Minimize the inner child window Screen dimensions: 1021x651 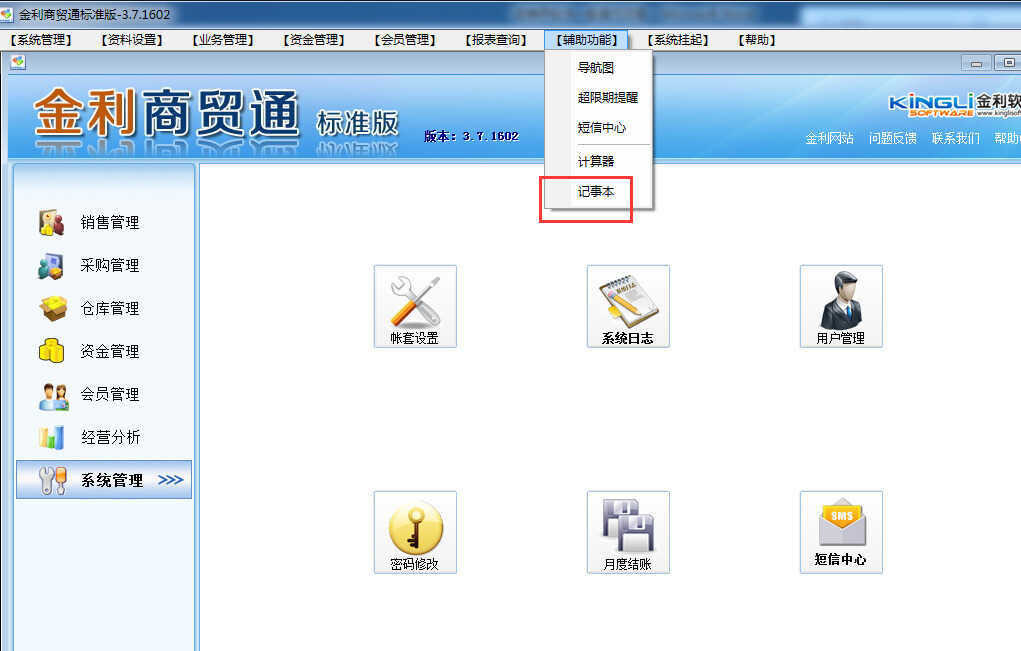[x=976, y=62]
